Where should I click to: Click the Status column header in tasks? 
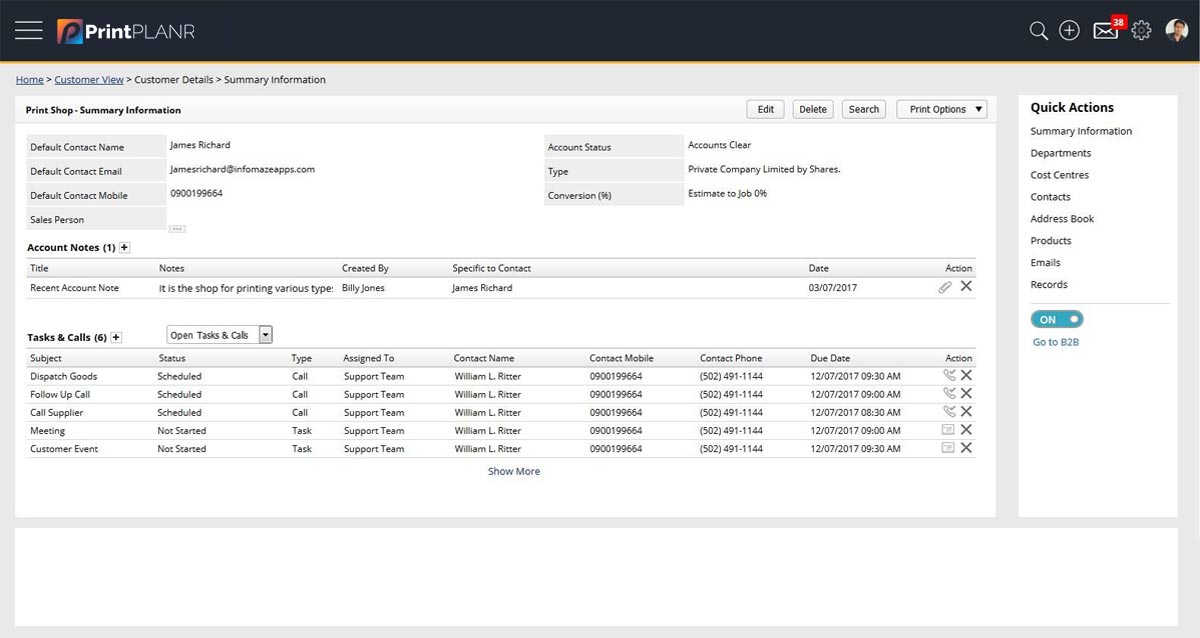point(172,358)
